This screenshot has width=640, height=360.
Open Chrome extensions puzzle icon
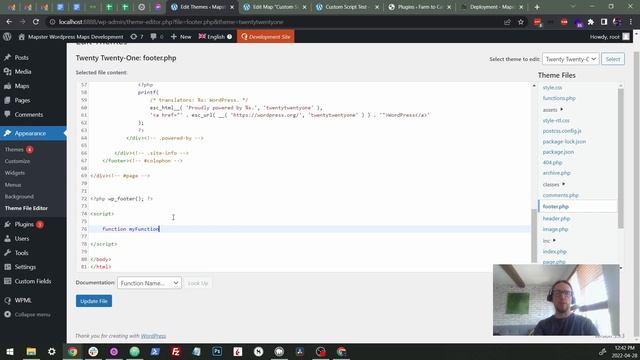coord(591,22)
